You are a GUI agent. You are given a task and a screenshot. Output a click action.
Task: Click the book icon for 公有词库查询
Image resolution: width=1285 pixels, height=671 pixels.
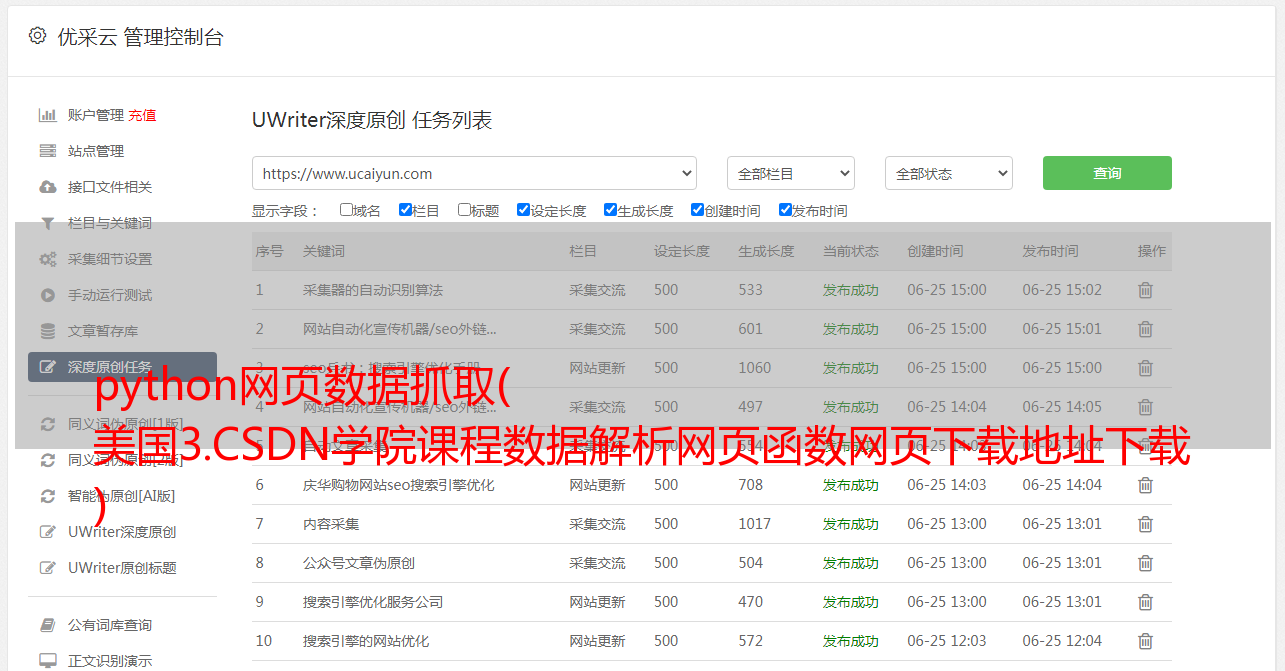[x=47, y=625]
